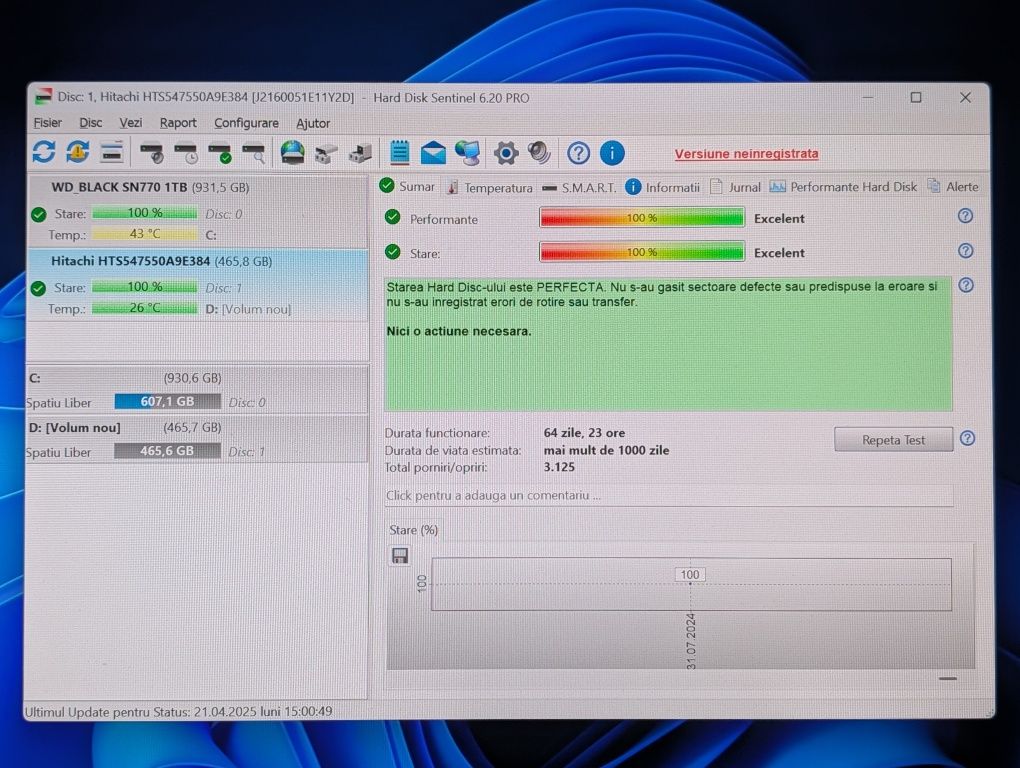Click the floppy save icon above the Stare chart
Viewport: 1020px width, 768px height.
coord(400,556)
